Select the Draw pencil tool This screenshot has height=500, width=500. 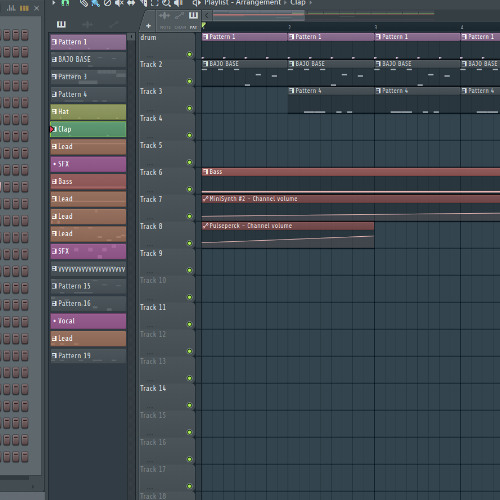coord(84,3)
